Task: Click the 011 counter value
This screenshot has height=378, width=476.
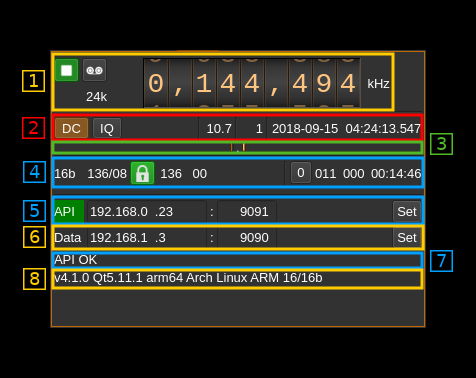Action: (325, 174)
